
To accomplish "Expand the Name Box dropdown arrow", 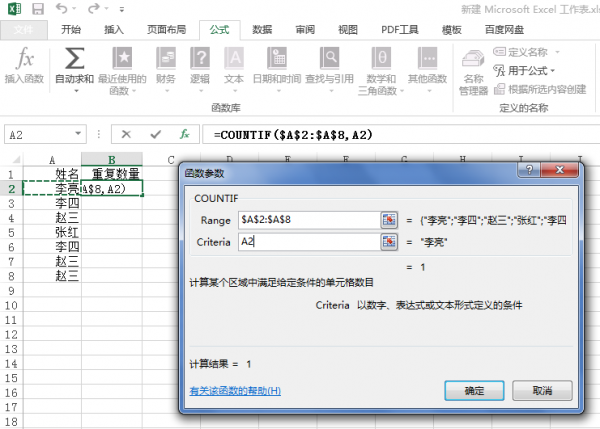I will 78,134.
